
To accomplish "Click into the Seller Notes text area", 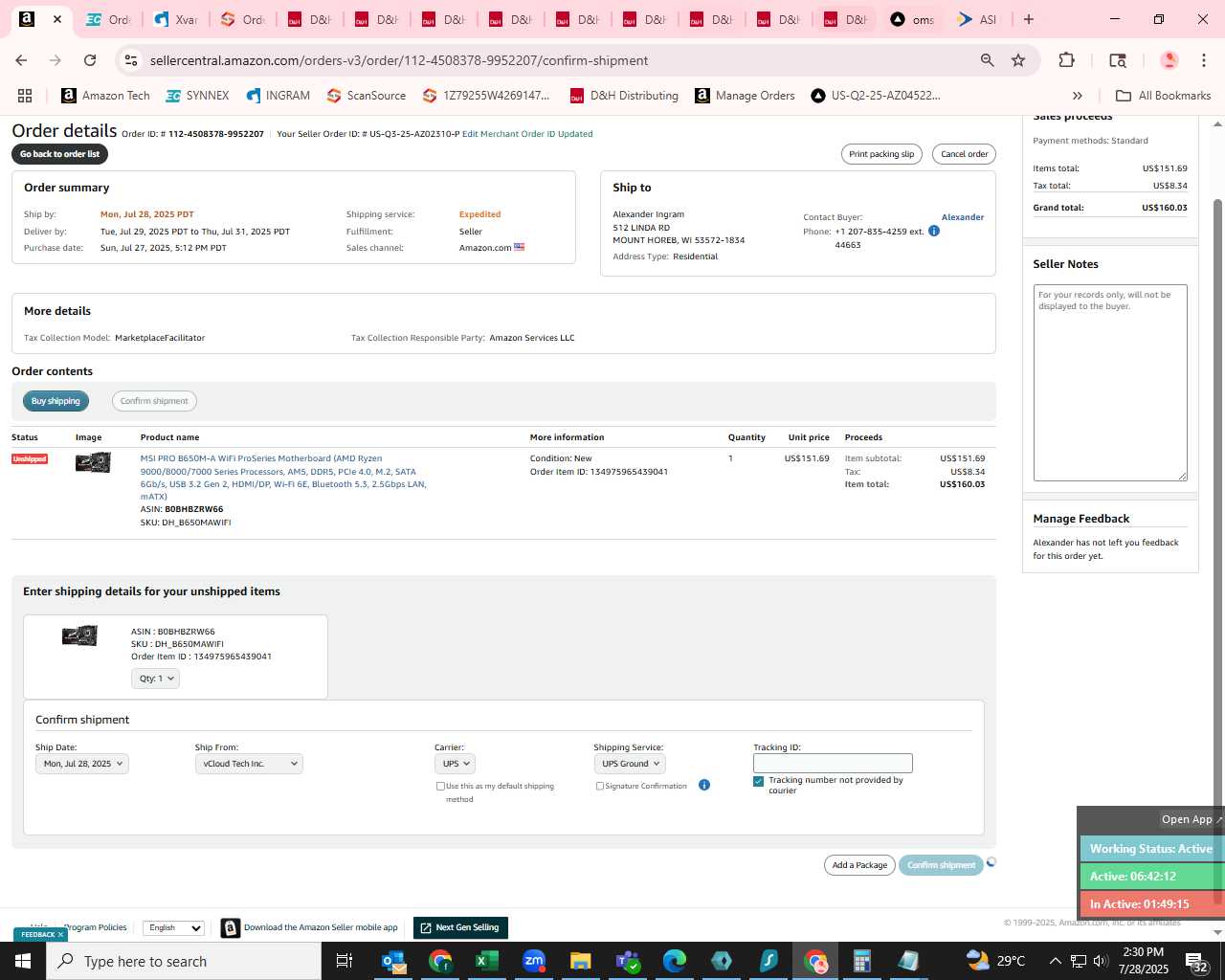I will (x=1110, y=383).
